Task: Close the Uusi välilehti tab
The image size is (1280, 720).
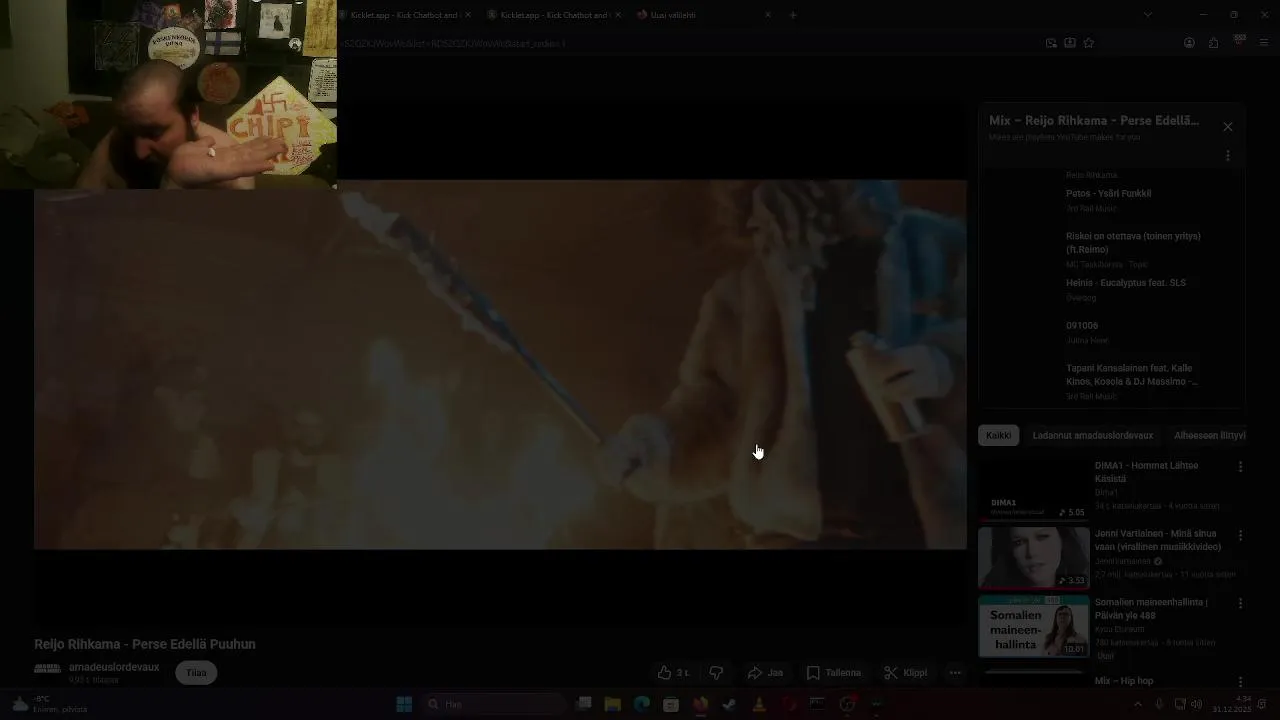Action: click(768, 15)
